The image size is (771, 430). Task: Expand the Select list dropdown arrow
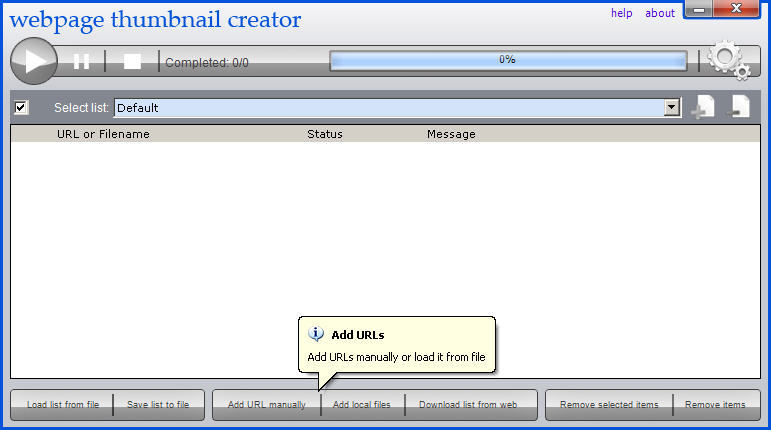click(671, 107)
